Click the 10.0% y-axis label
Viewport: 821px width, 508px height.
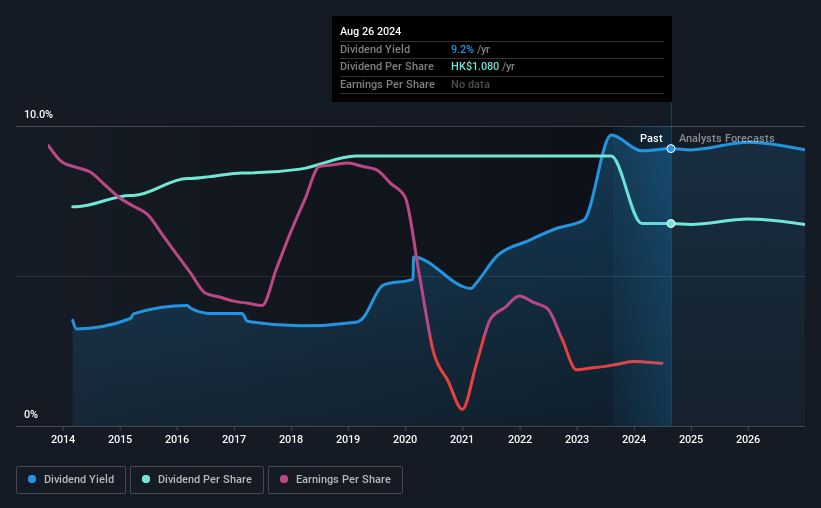coord(39,115)
